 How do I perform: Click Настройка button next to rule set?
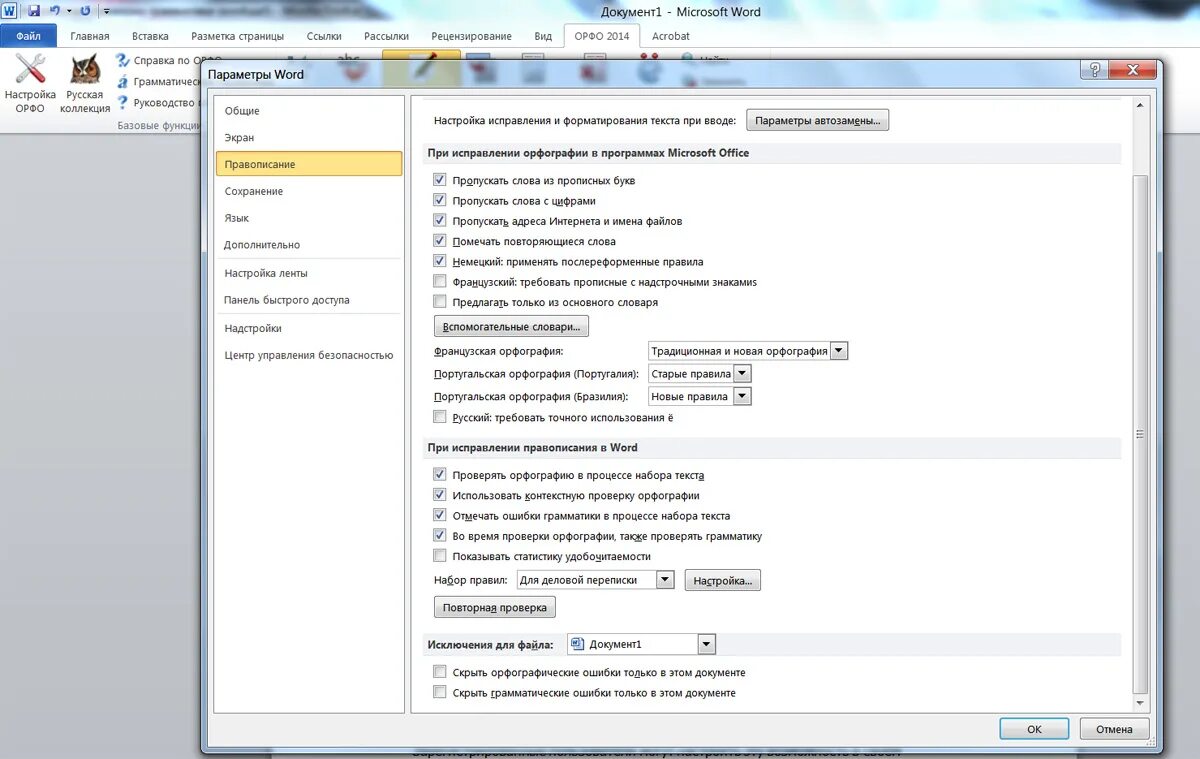pyautogui.click(x=722, y=580)
